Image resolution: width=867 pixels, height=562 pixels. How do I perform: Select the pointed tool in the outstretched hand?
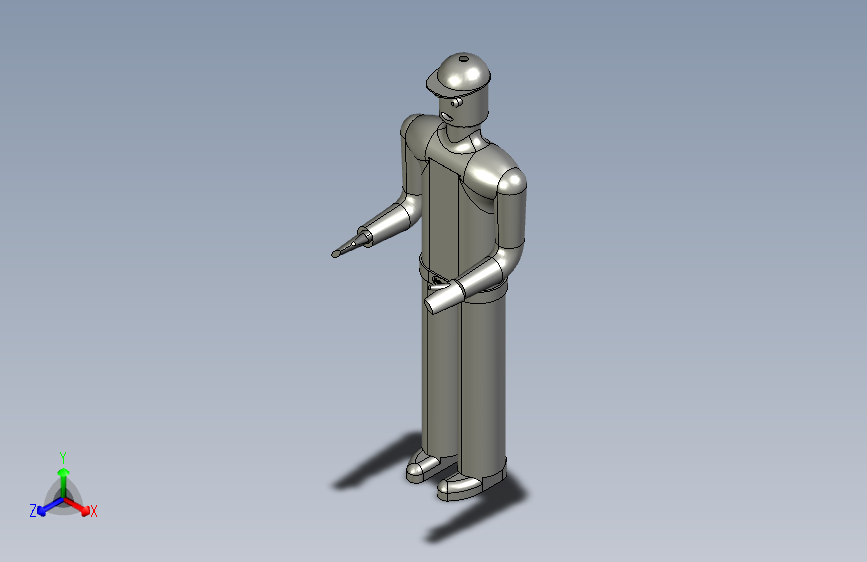pos(351,245)
